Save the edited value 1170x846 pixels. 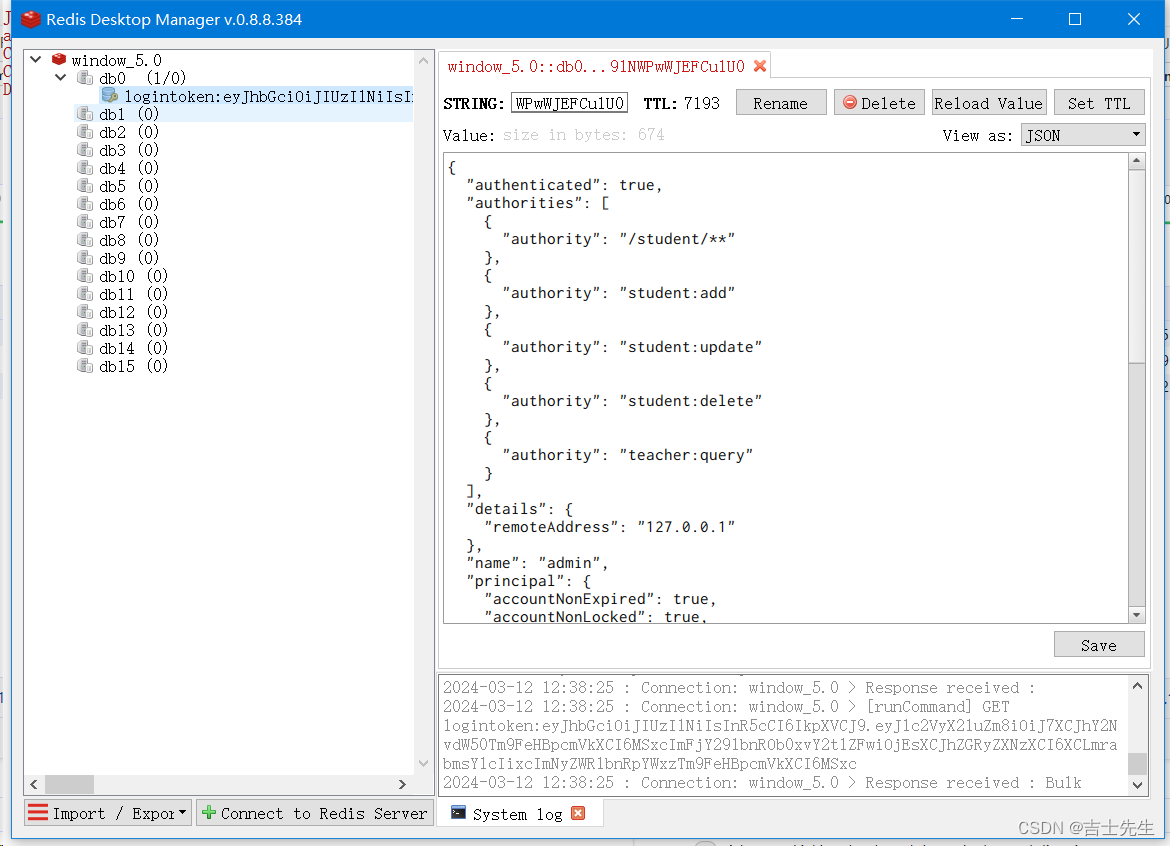tap(1099, 645)
